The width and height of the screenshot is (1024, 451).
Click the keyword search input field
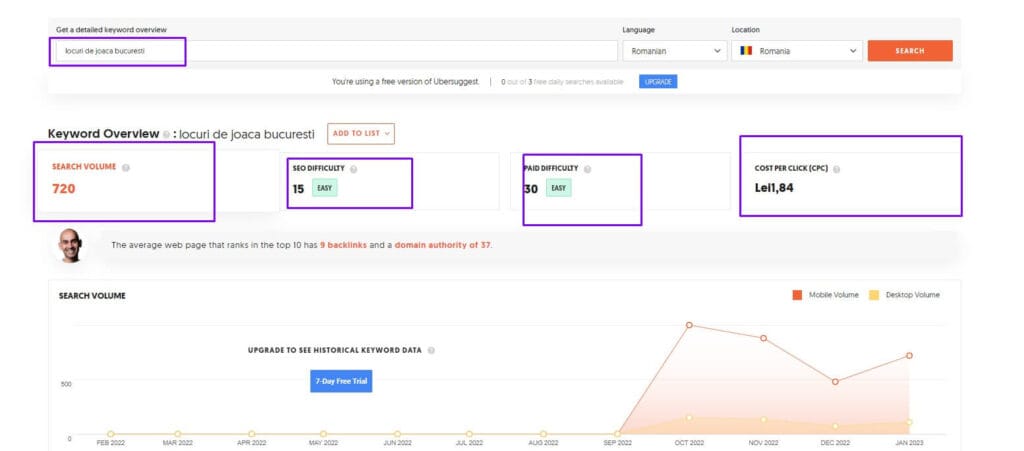point(336,51)
